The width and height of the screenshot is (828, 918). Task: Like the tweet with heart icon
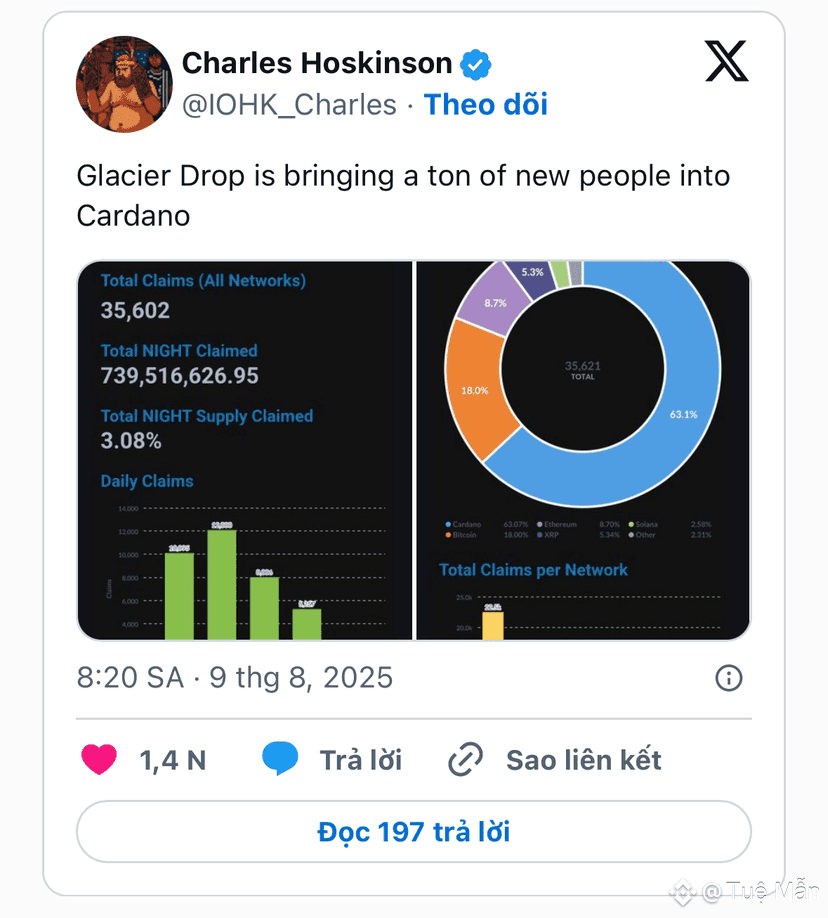(x=99, y=759)
